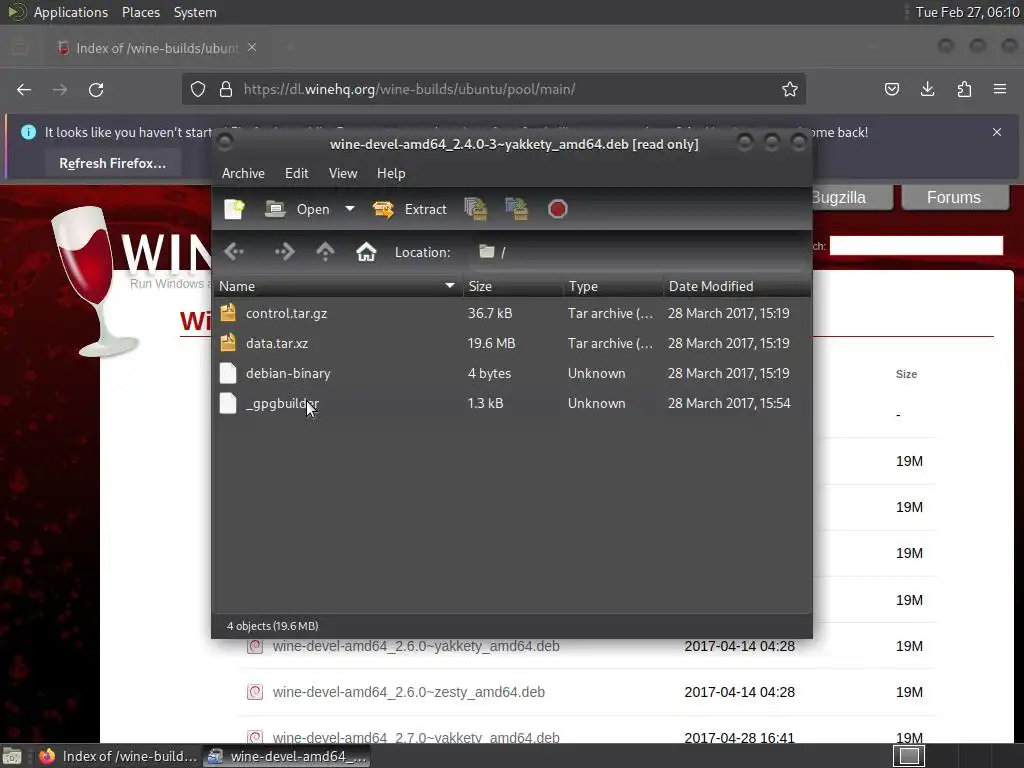
Task: Open the Archive menu
Action: tap(243, 173)
